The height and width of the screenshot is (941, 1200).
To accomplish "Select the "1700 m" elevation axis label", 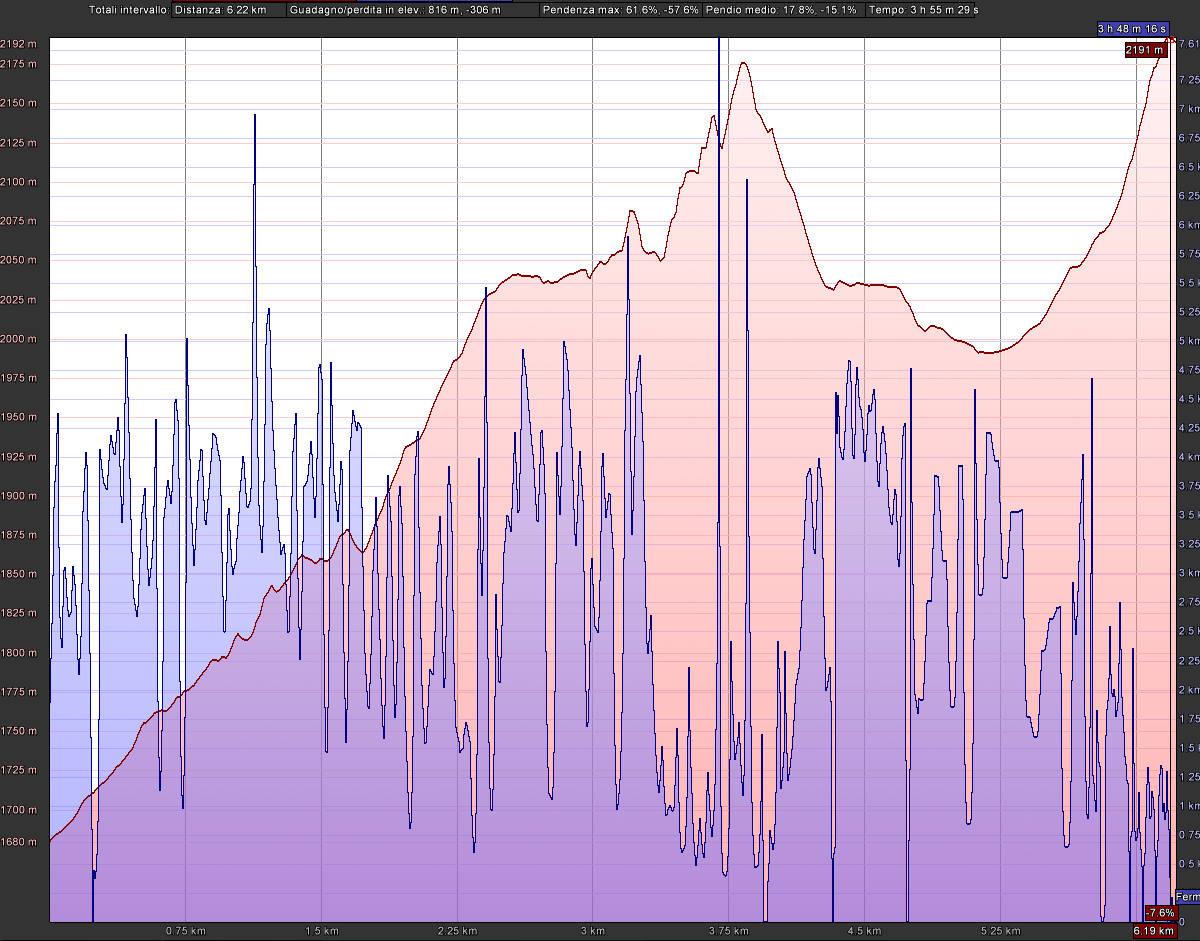I will pyautogui.click(x=18, y=810).
